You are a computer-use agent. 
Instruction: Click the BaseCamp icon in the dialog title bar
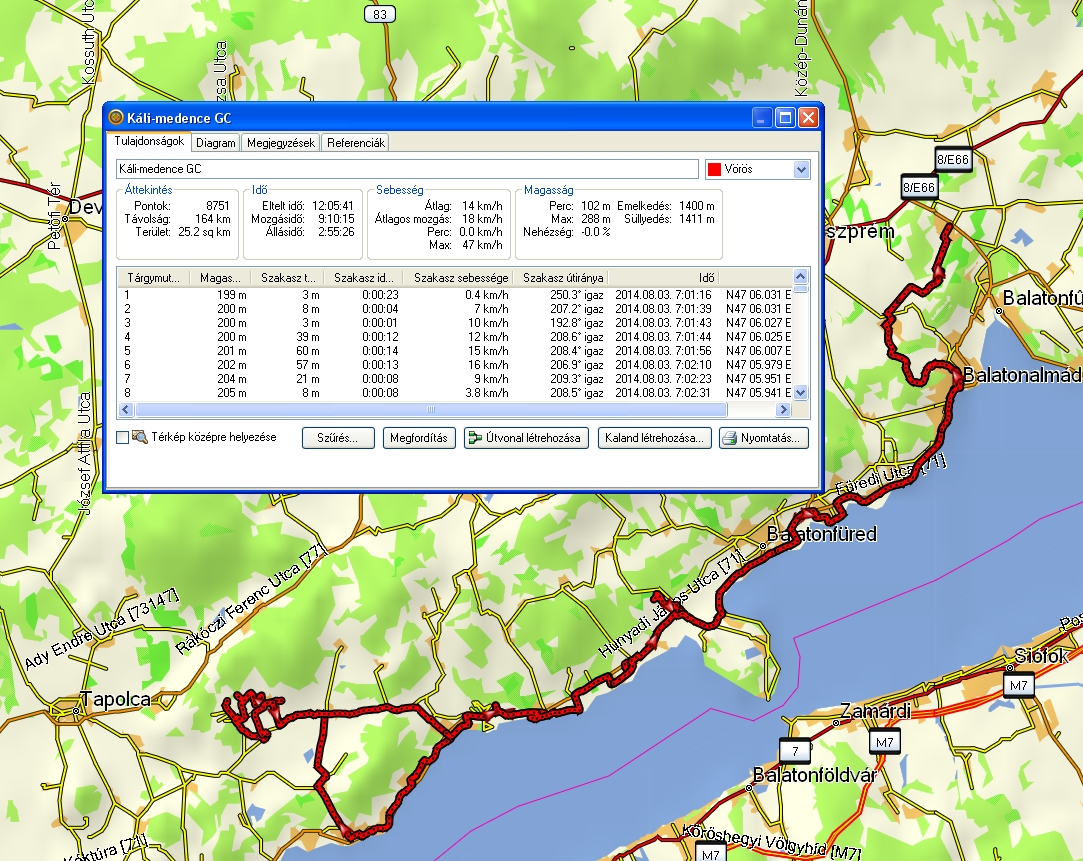click(x=116, y=118)
